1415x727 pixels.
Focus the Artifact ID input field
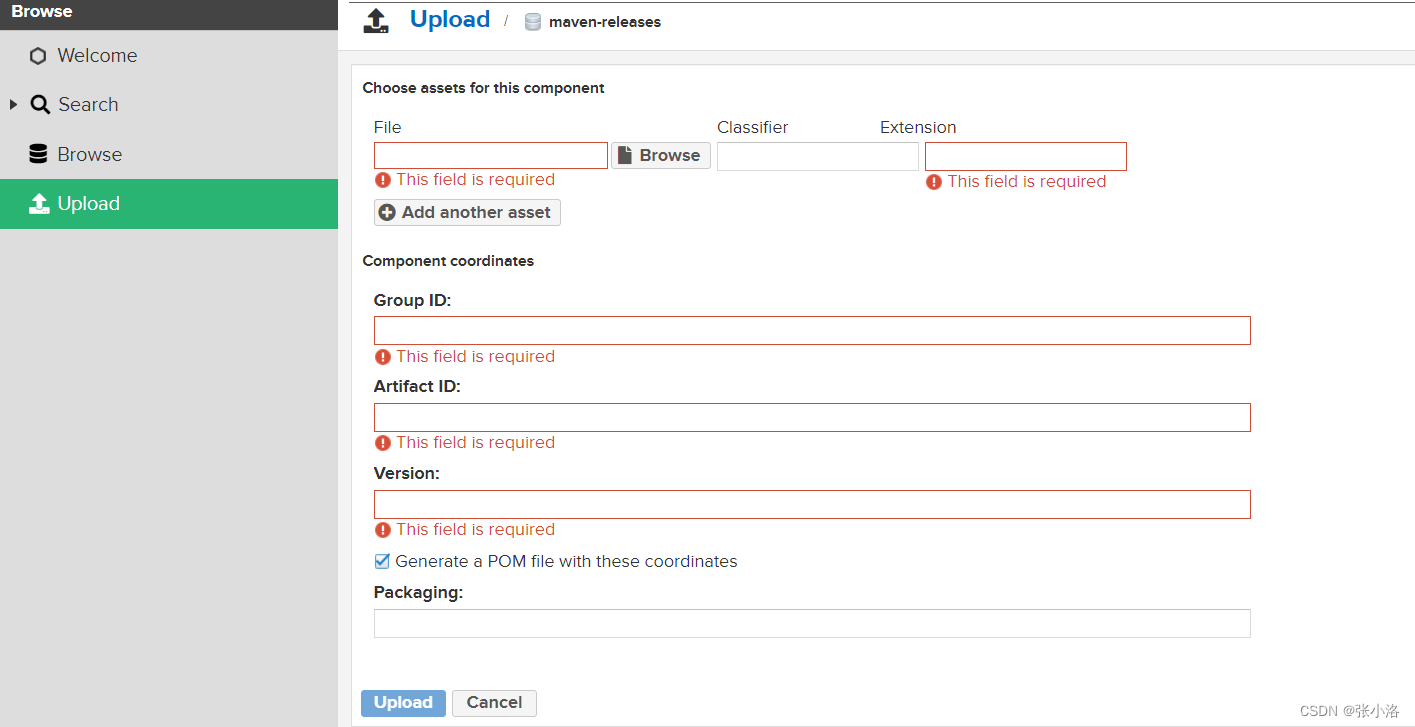tap(811, 418)
